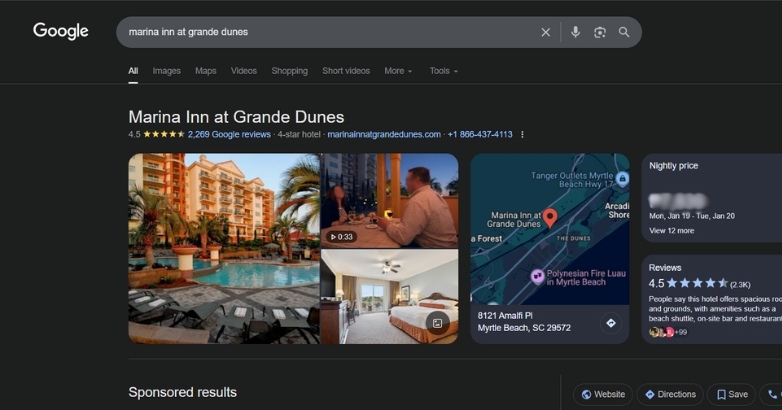The width and height of the screenshot is (782, 410).
Task: Open the resort pool photo
Action: [224, 248]
